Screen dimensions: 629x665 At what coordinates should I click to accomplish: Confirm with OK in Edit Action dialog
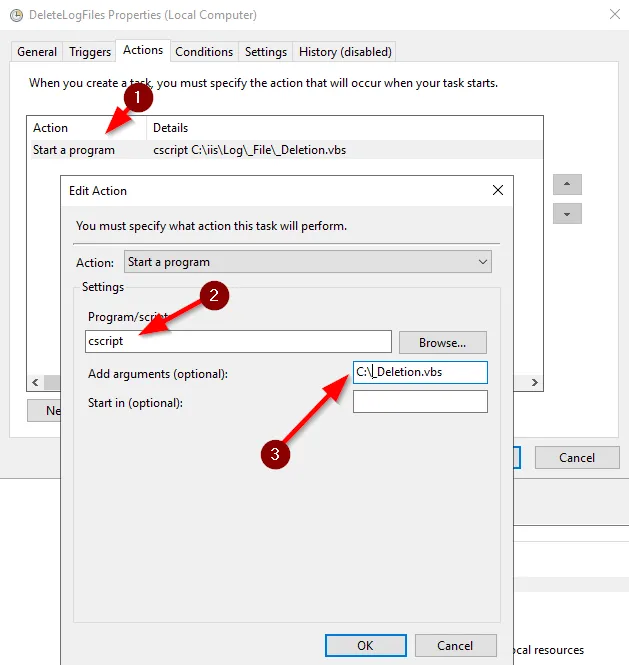tap(365, 645)
